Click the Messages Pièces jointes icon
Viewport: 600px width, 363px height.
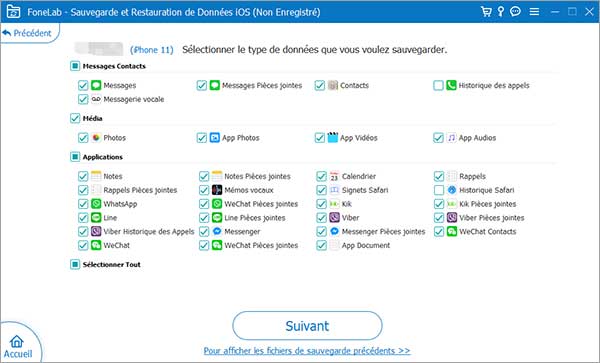(x=215, y=85)
